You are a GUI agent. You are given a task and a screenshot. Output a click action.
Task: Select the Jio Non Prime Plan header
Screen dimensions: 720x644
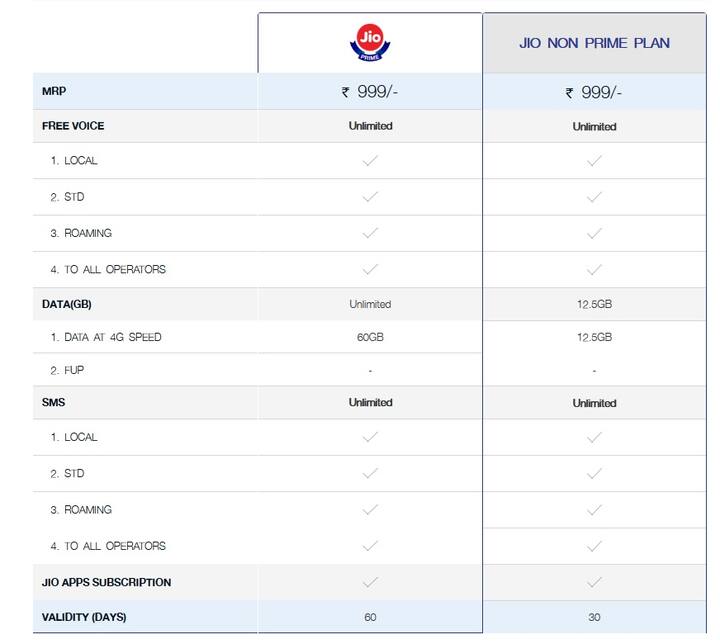tap(594, 43)
